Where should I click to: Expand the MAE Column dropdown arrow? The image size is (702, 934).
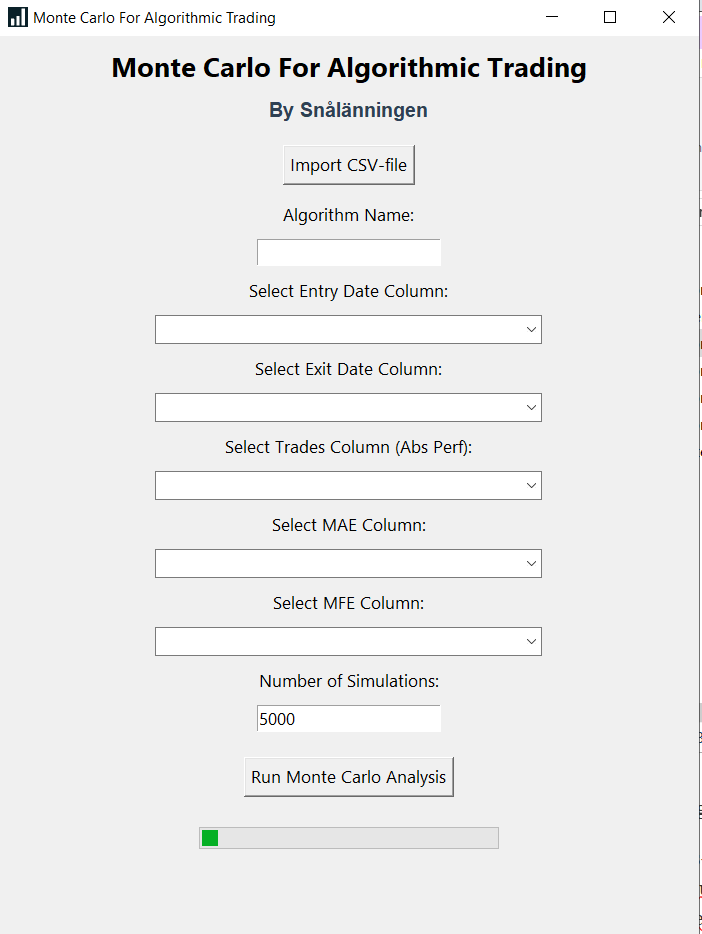pyautogui.click(x=531, y=563)
